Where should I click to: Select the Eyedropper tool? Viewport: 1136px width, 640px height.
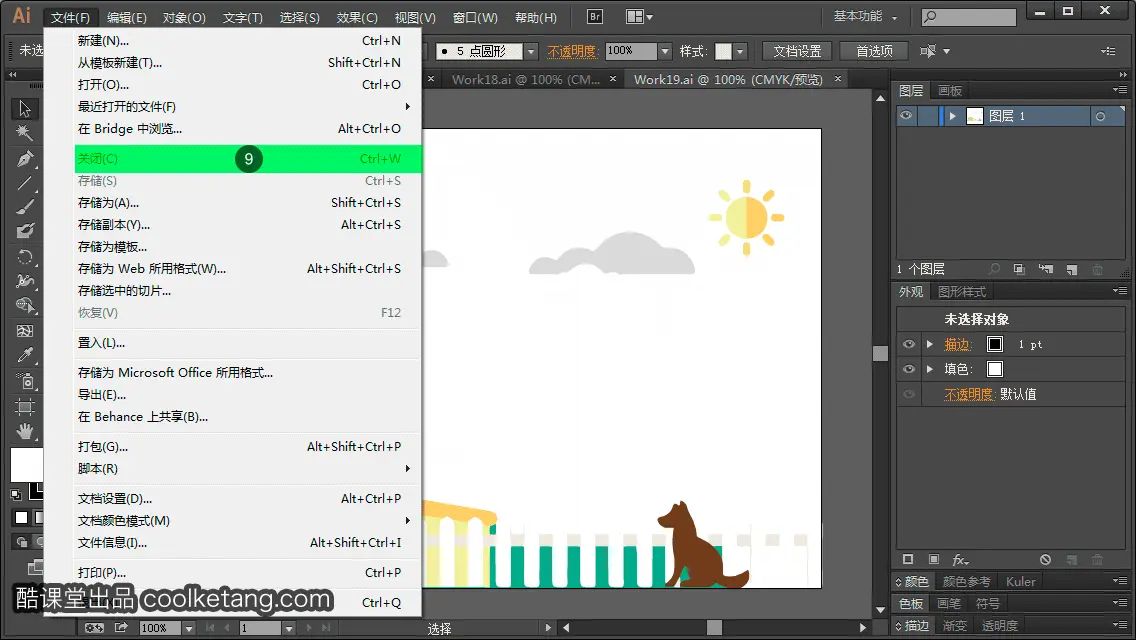pyautogui.click(x=25, y=355)
